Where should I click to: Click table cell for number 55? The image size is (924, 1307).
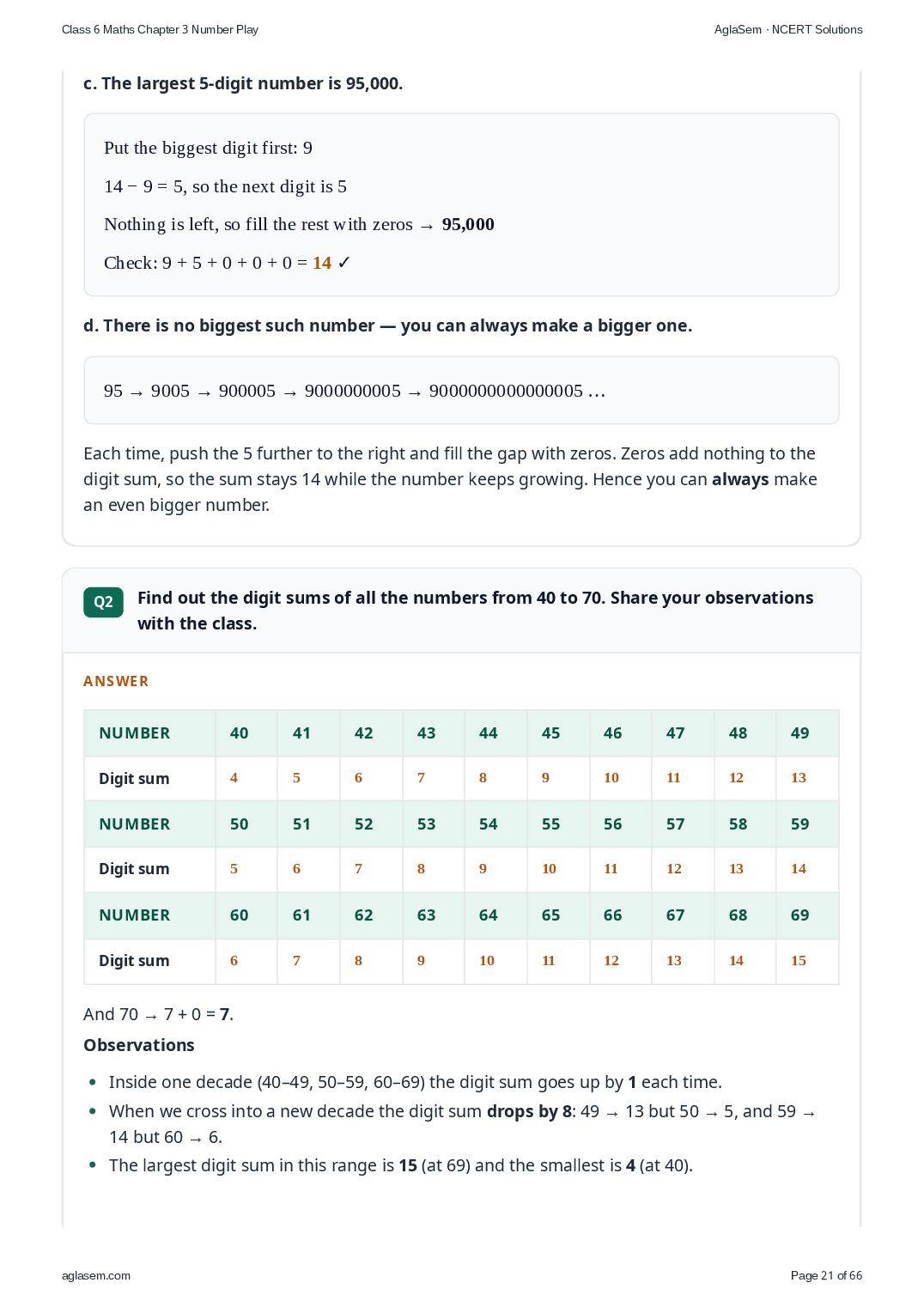click(x=558, y=824)
